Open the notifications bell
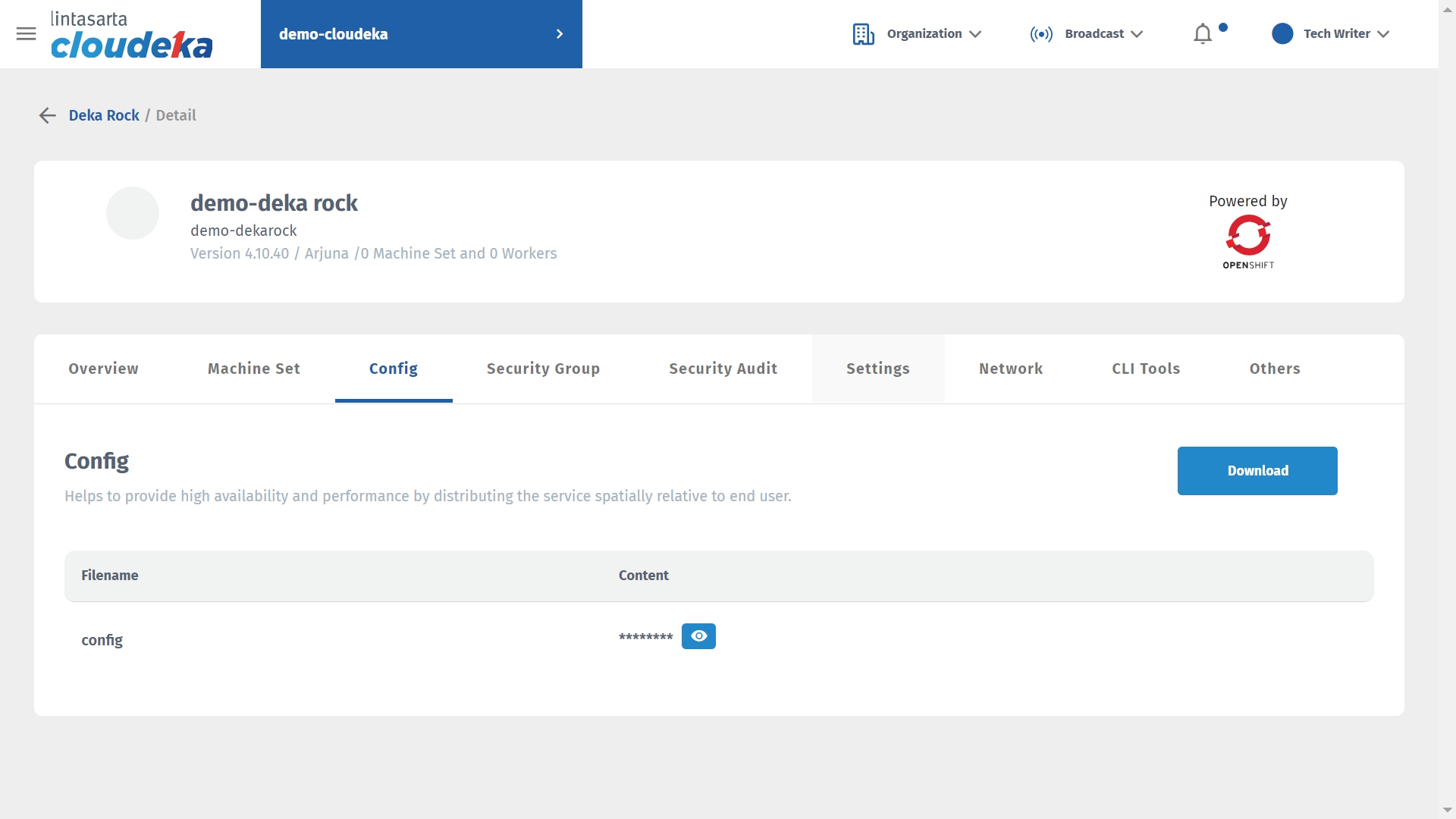The height and width of the screenshot is (819, 1456). point(1202,34)
